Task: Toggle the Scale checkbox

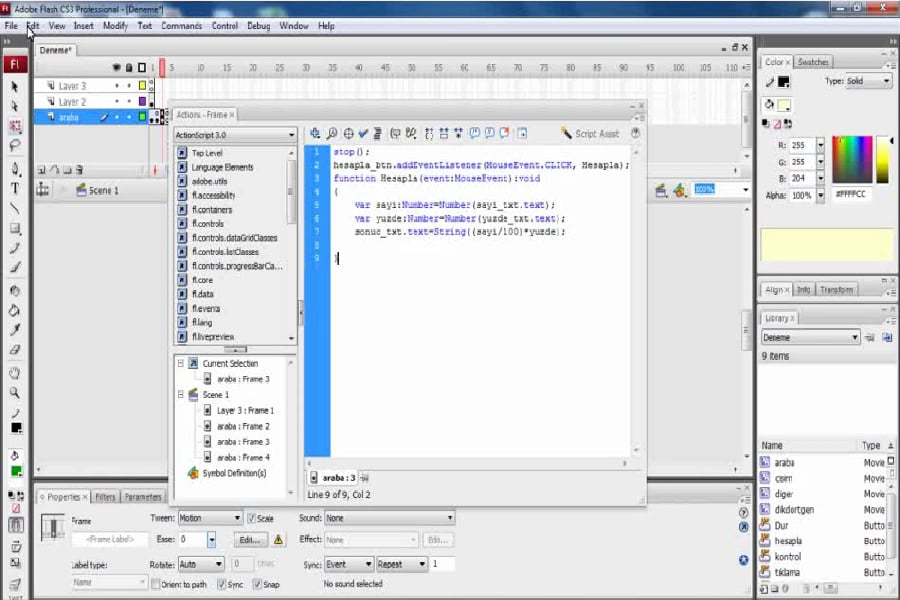Action: pyautogui.click(x=251, y=518)
